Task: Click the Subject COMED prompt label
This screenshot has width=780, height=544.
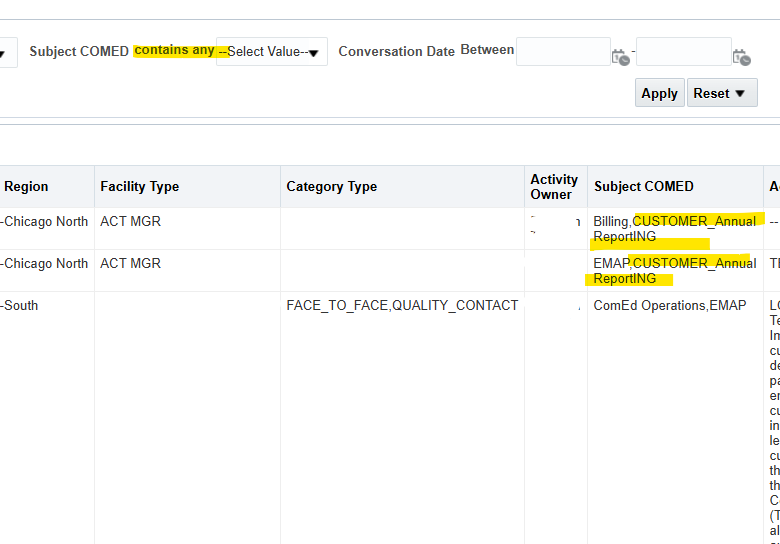Action: tap(79, 51)
